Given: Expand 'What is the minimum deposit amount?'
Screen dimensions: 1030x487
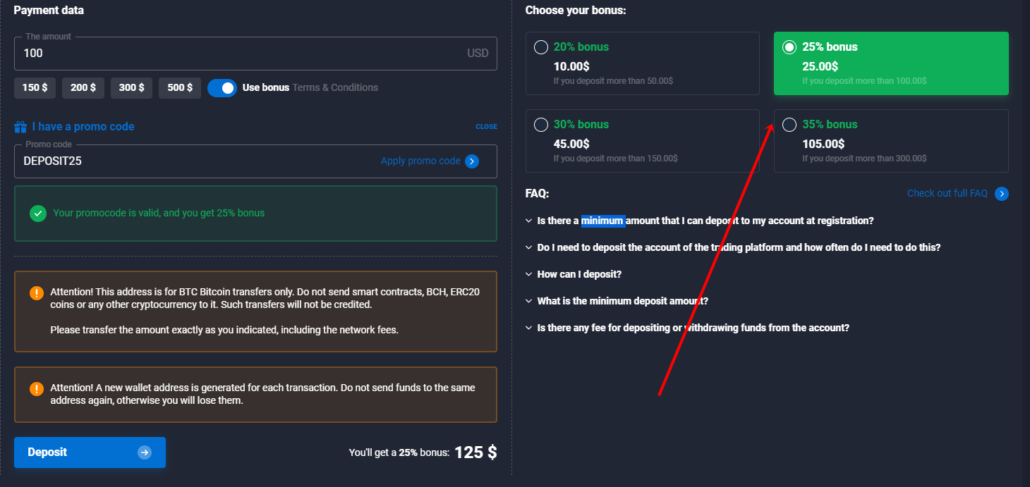Looking at the screenshot, I should [622, 301].
